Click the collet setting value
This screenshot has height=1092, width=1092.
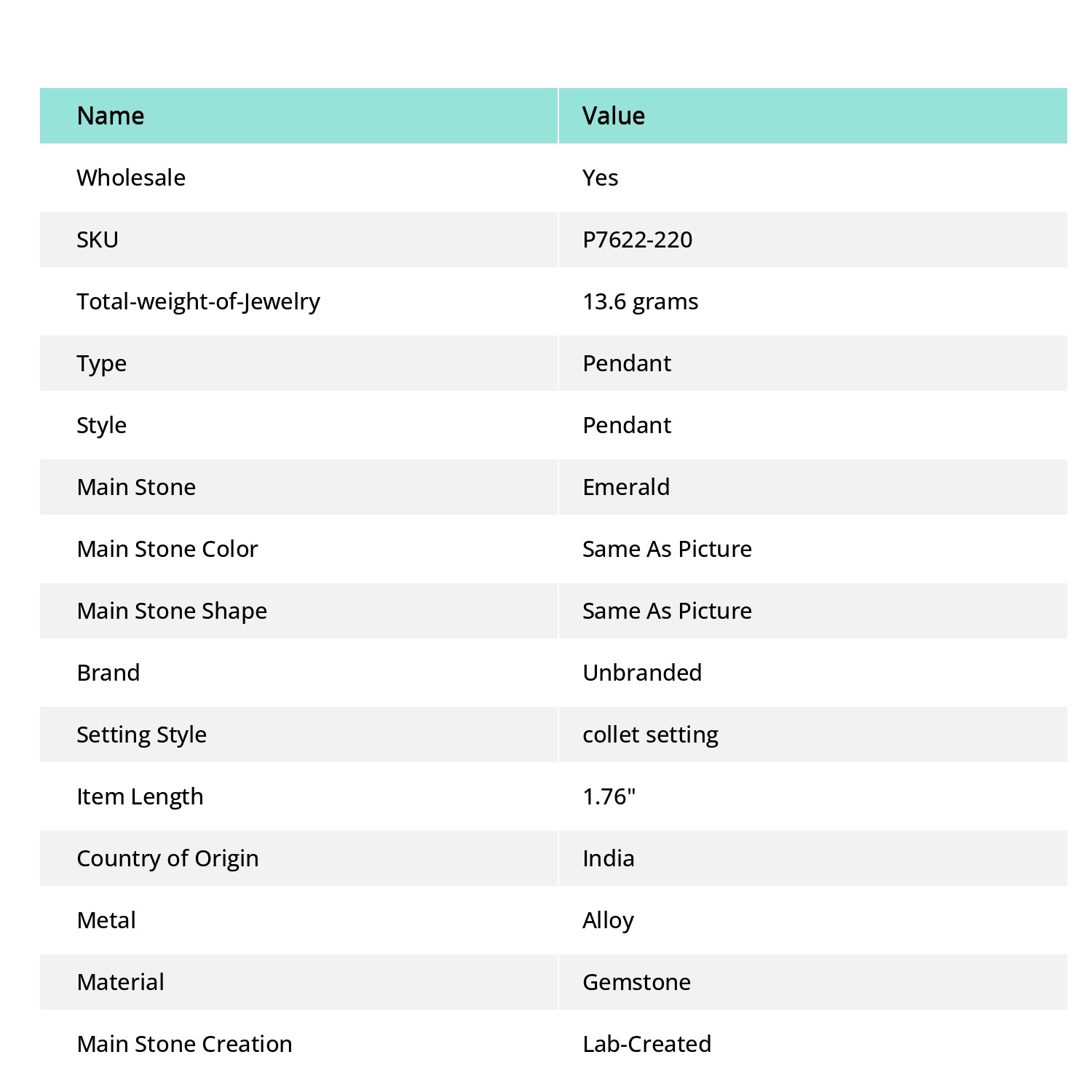point(651,735)
